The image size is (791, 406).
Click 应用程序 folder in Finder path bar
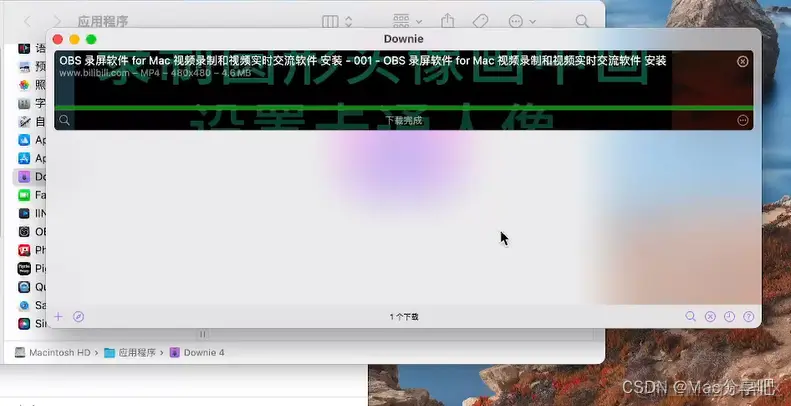[130, 353]
